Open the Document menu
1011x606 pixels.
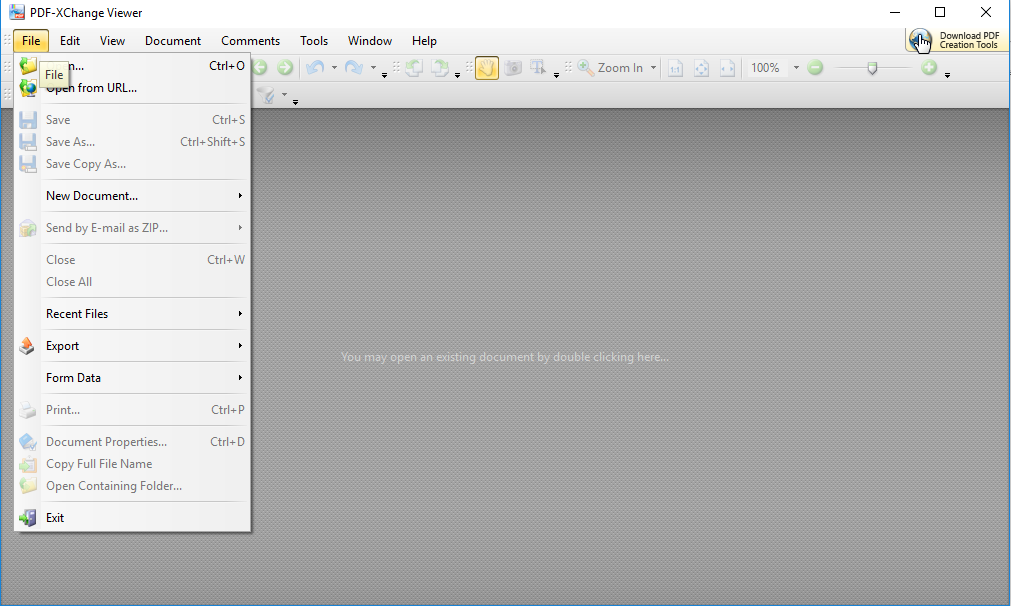(173, 41)
